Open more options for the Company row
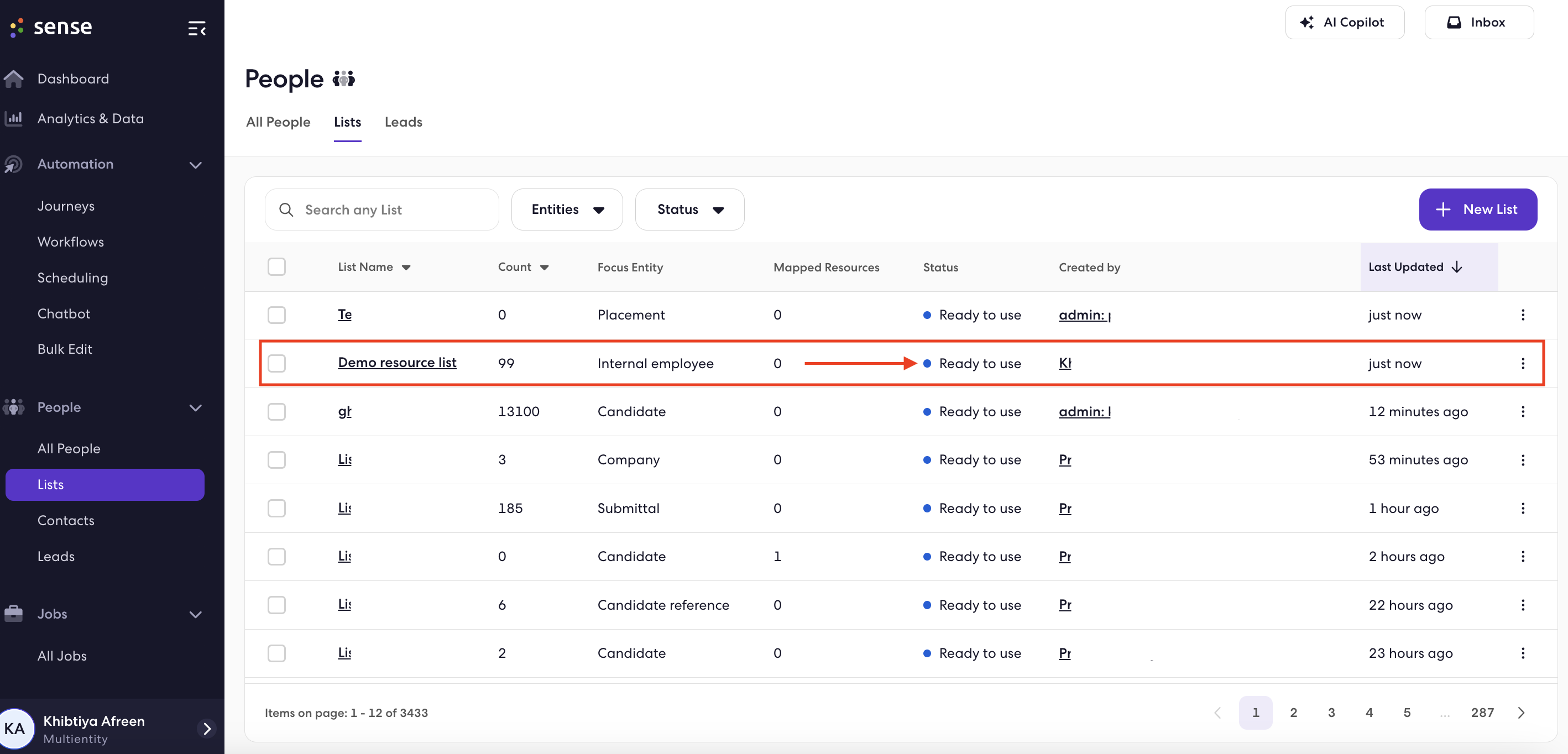This screenshot has width=1568, height=754. coord(1522,460)
